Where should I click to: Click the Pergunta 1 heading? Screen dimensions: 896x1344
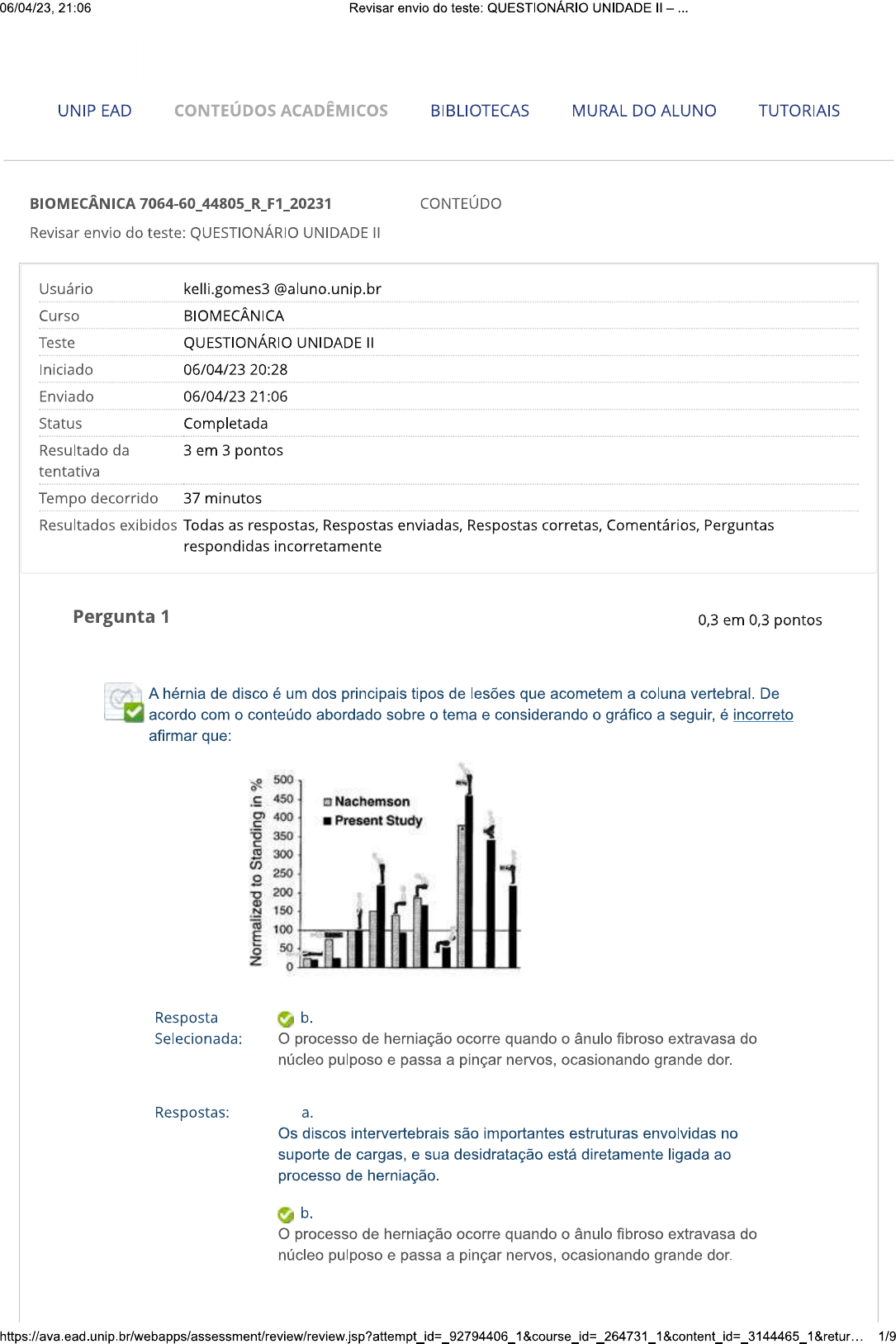(121, 617)
